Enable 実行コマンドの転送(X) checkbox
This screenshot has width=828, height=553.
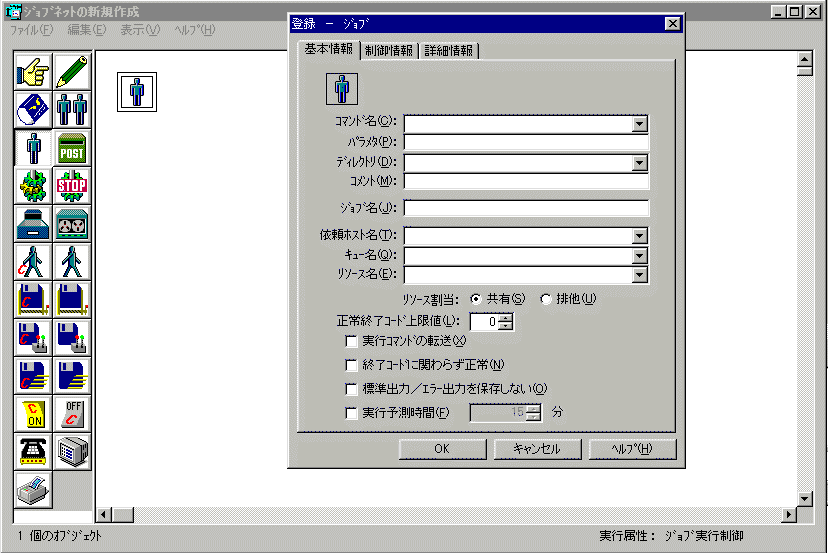pyautogui.click(x=351, y=341)
